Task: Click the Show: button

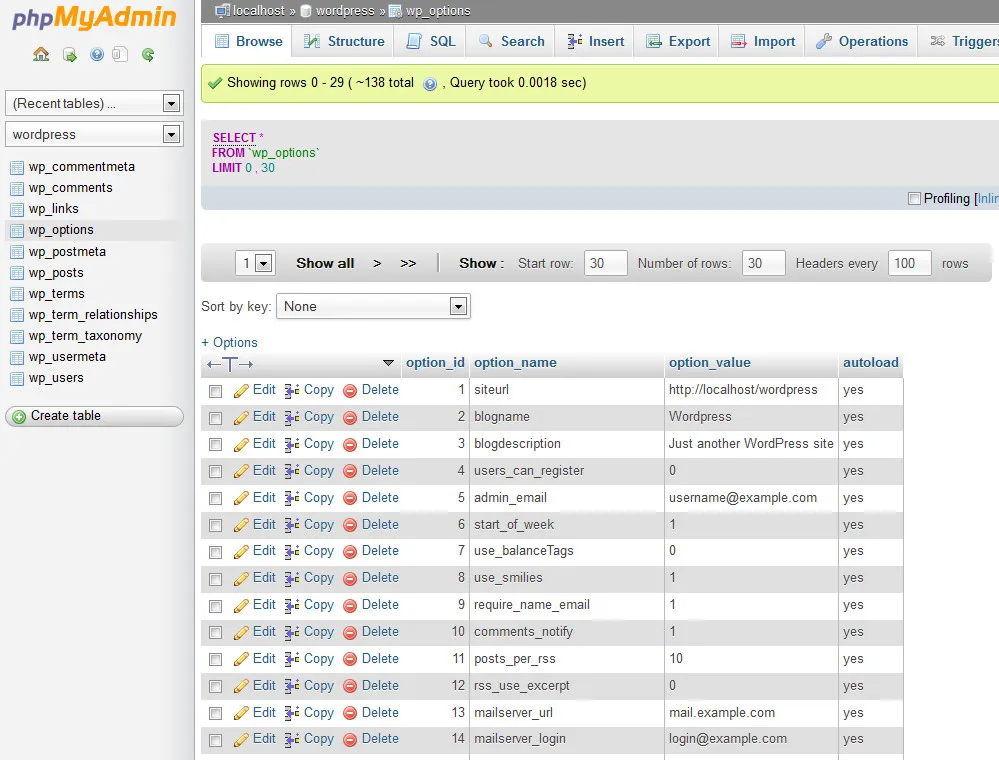Action: pyautogui.click(x=482, y=264)
